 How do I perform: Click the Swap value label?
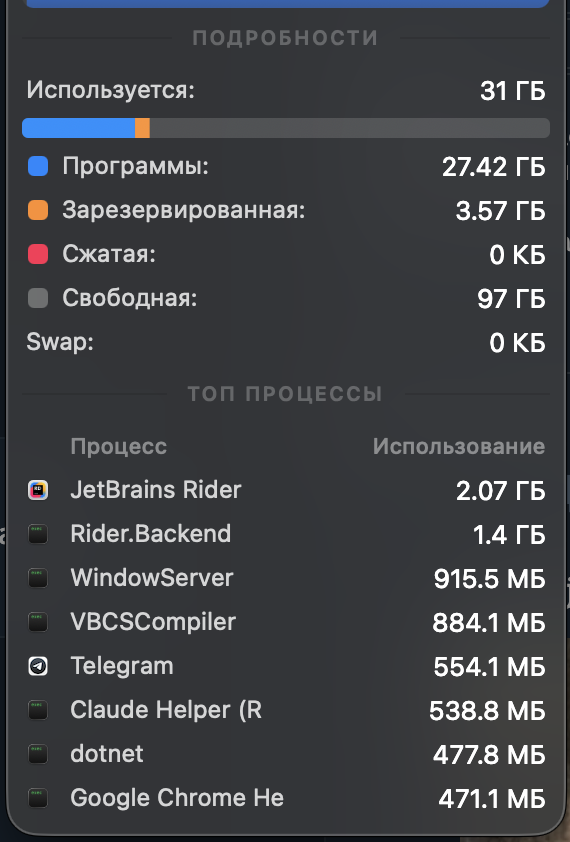point(517,343)
